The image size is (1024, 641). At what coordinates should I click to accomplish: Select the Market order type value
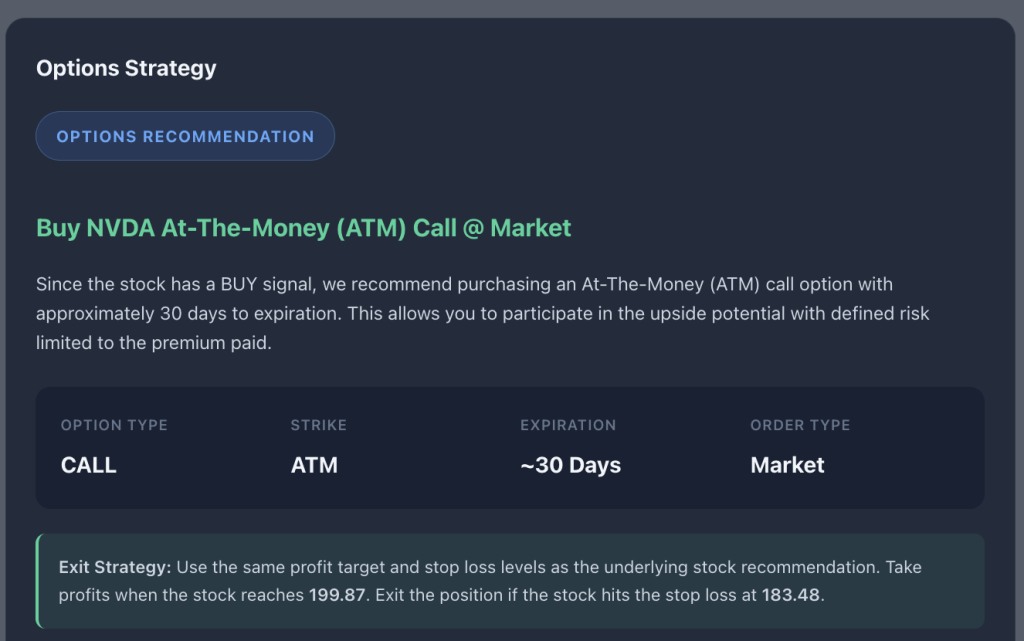[x=787, y=465]
